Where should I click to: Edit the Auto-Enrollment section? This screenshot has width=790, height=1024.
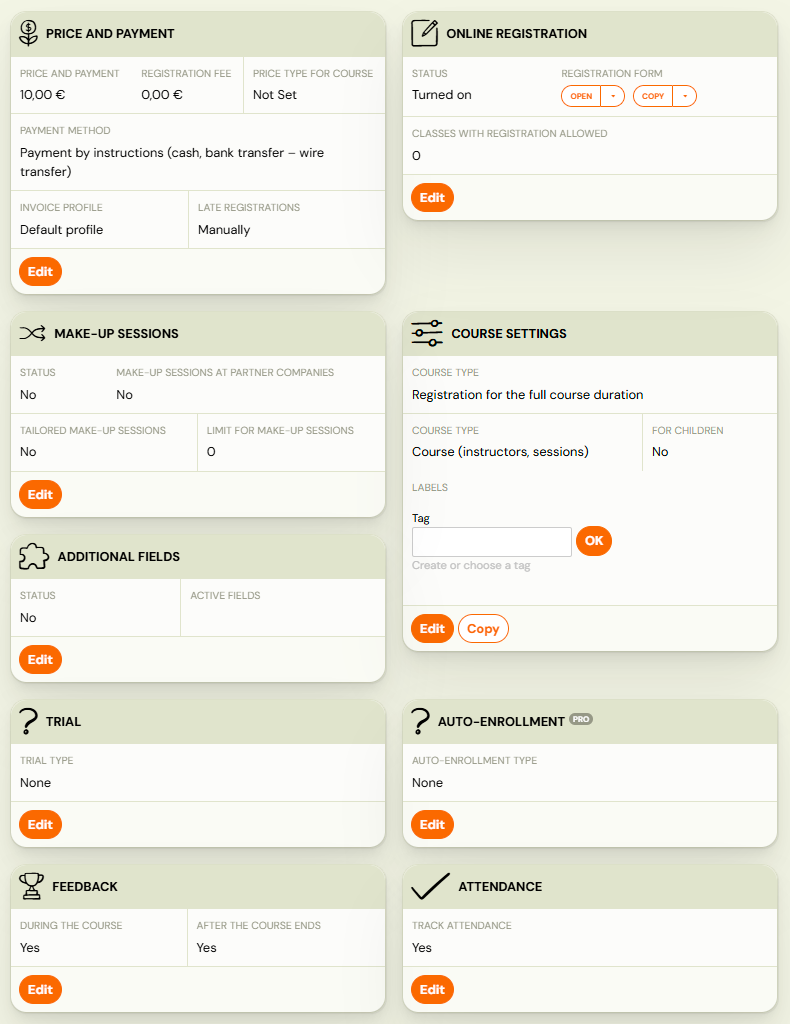click(432, 825)
